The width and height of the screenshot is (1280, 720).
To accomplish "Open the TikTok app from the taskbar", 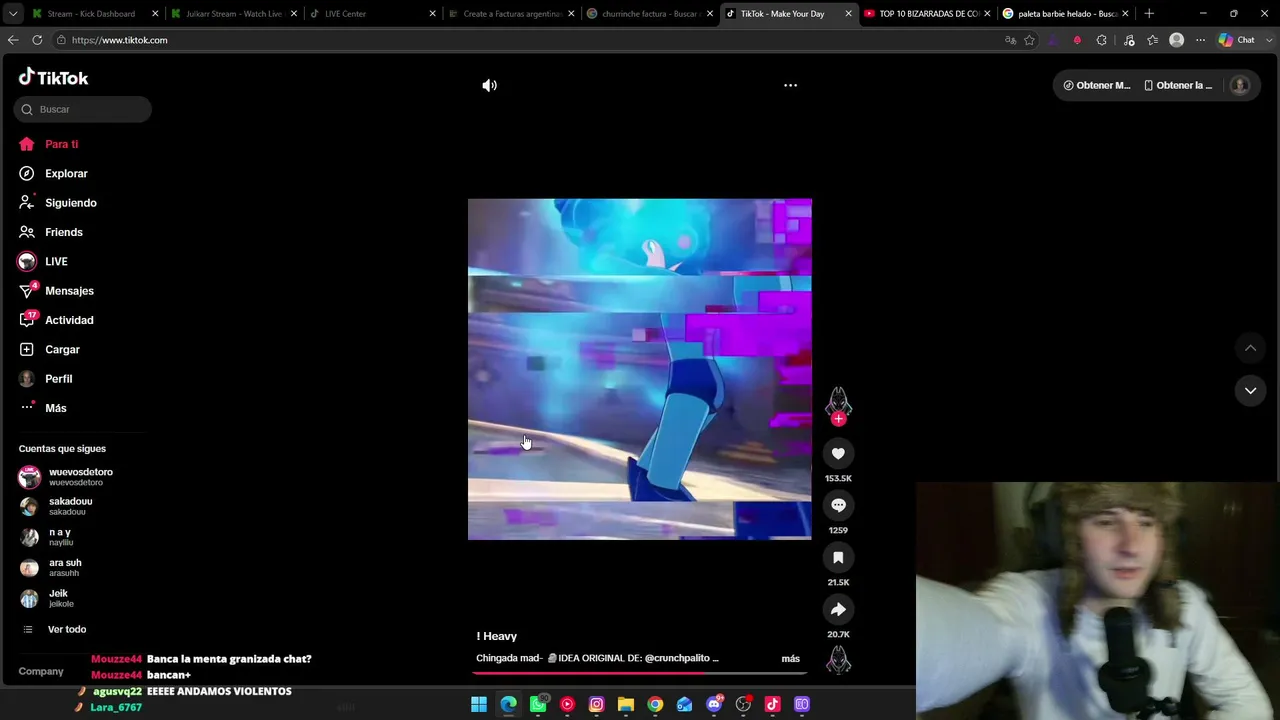I will click(772, 704).
